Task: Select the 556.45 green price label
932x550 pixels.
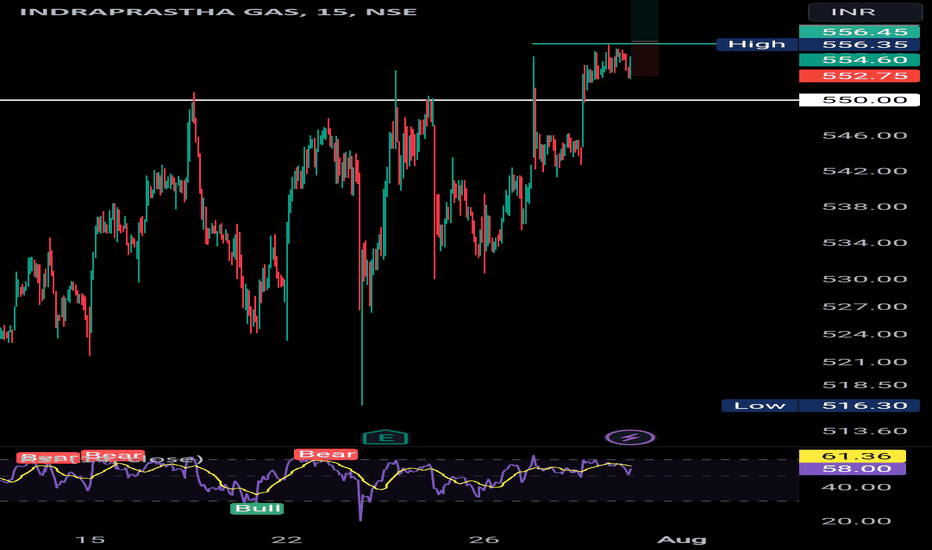Action: click(x=859, y=32)
